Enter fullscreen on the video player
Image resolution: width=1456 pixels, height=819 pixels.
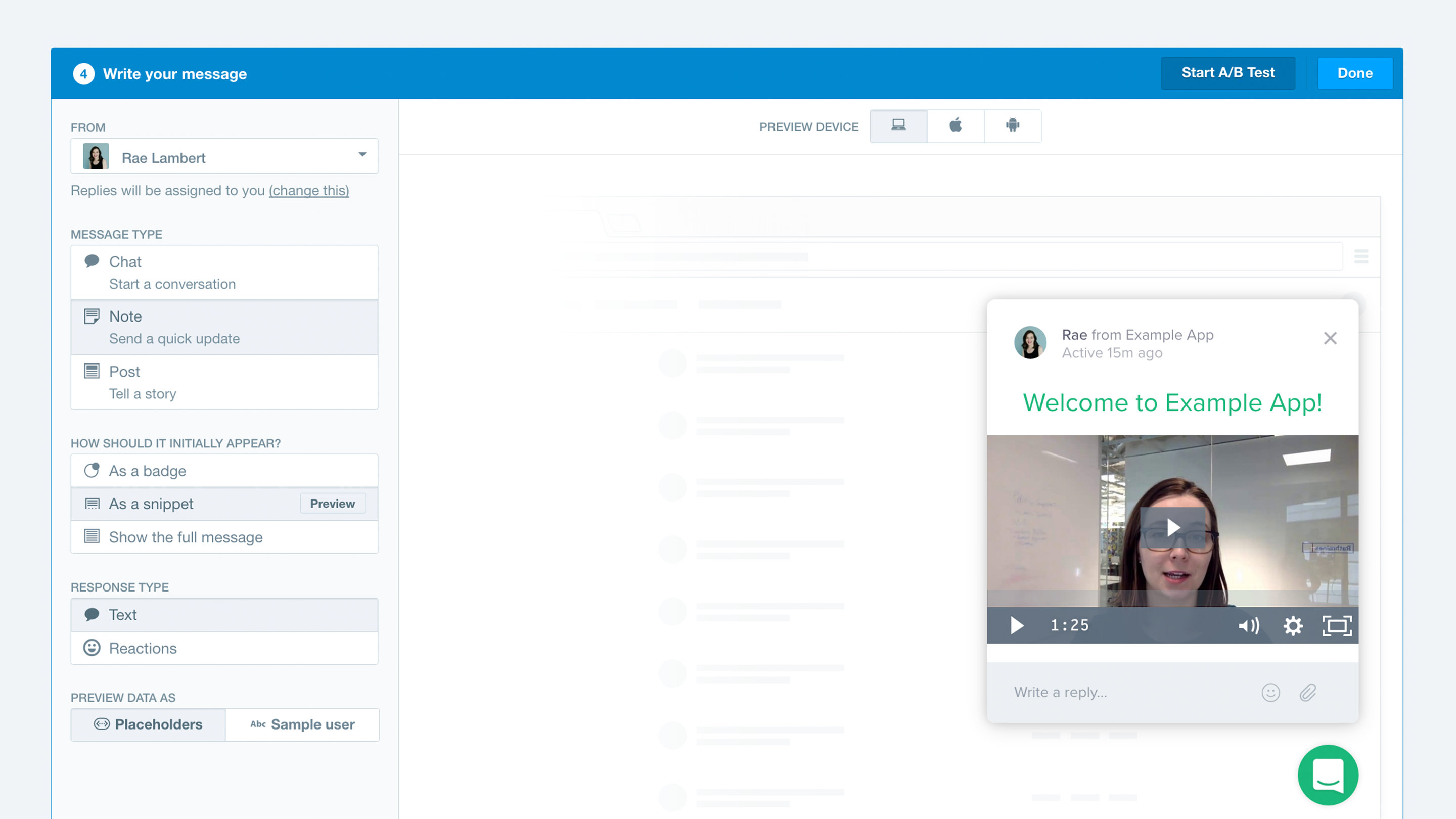pyautogui.click(x=1337, y=626)
